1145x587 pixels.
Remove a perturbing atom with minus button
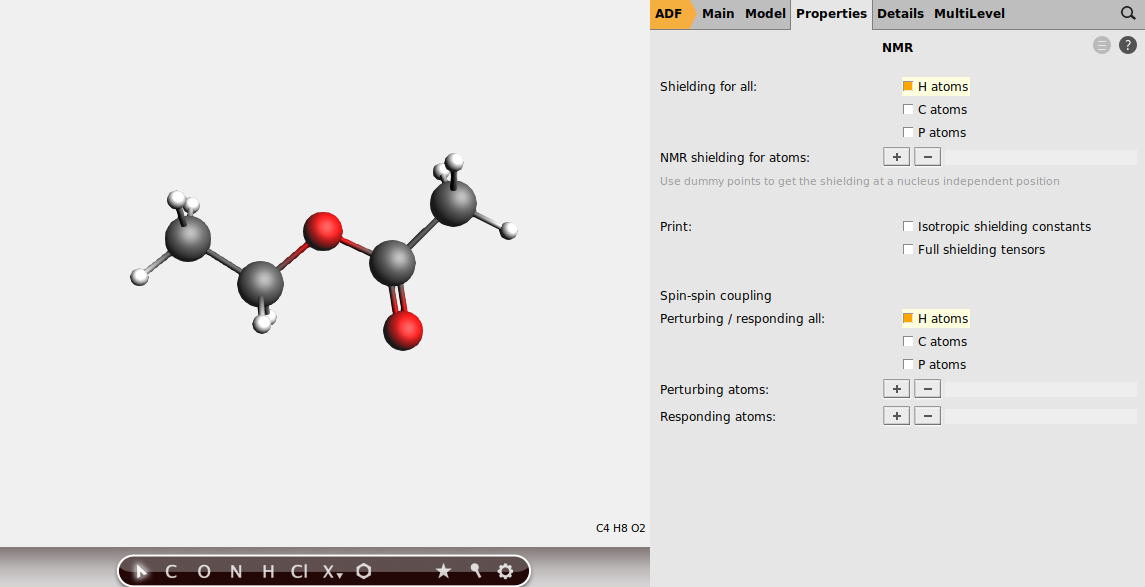pos(927,388)
